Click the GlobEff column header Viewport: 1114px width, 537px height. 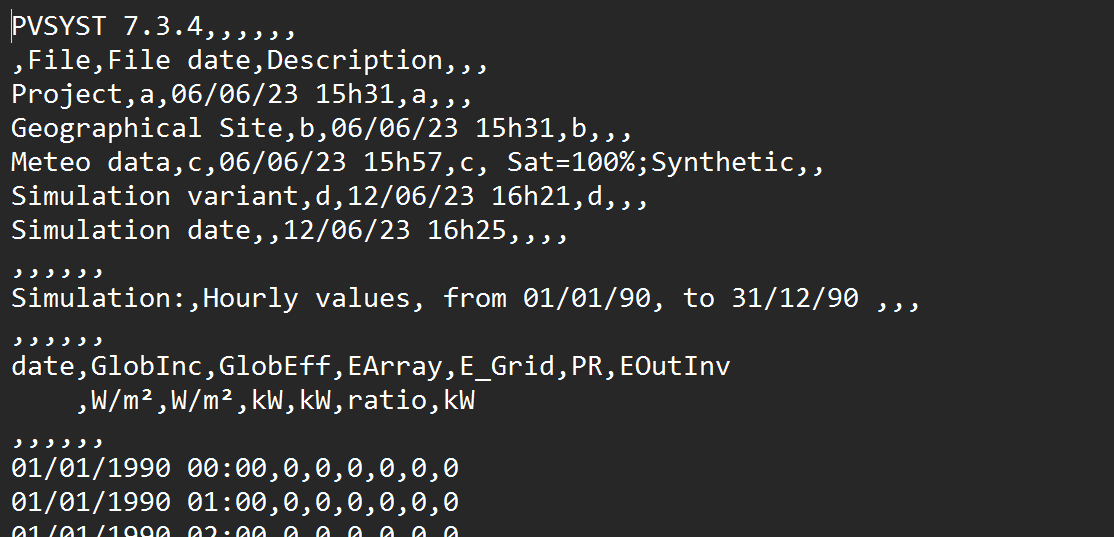point(274,367)
